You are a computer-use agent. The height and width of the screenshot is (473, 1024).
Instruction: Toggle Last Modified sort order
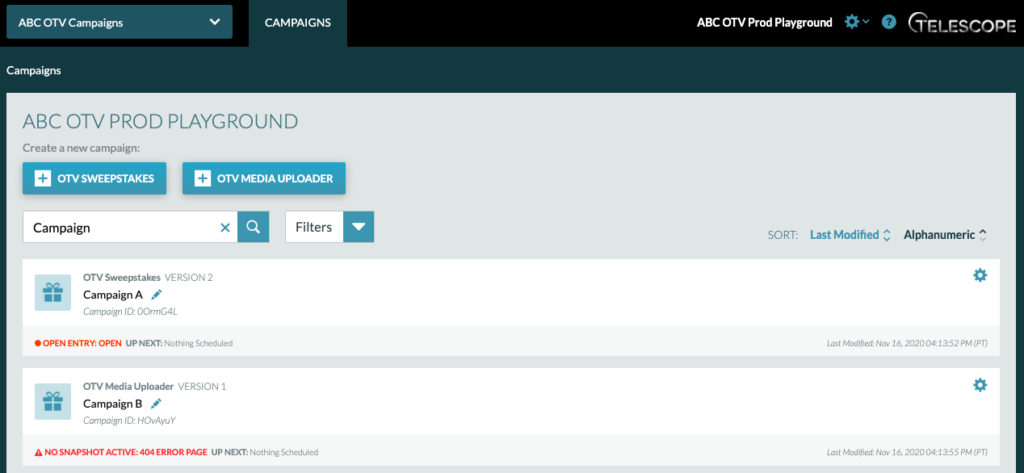point(850,235)
